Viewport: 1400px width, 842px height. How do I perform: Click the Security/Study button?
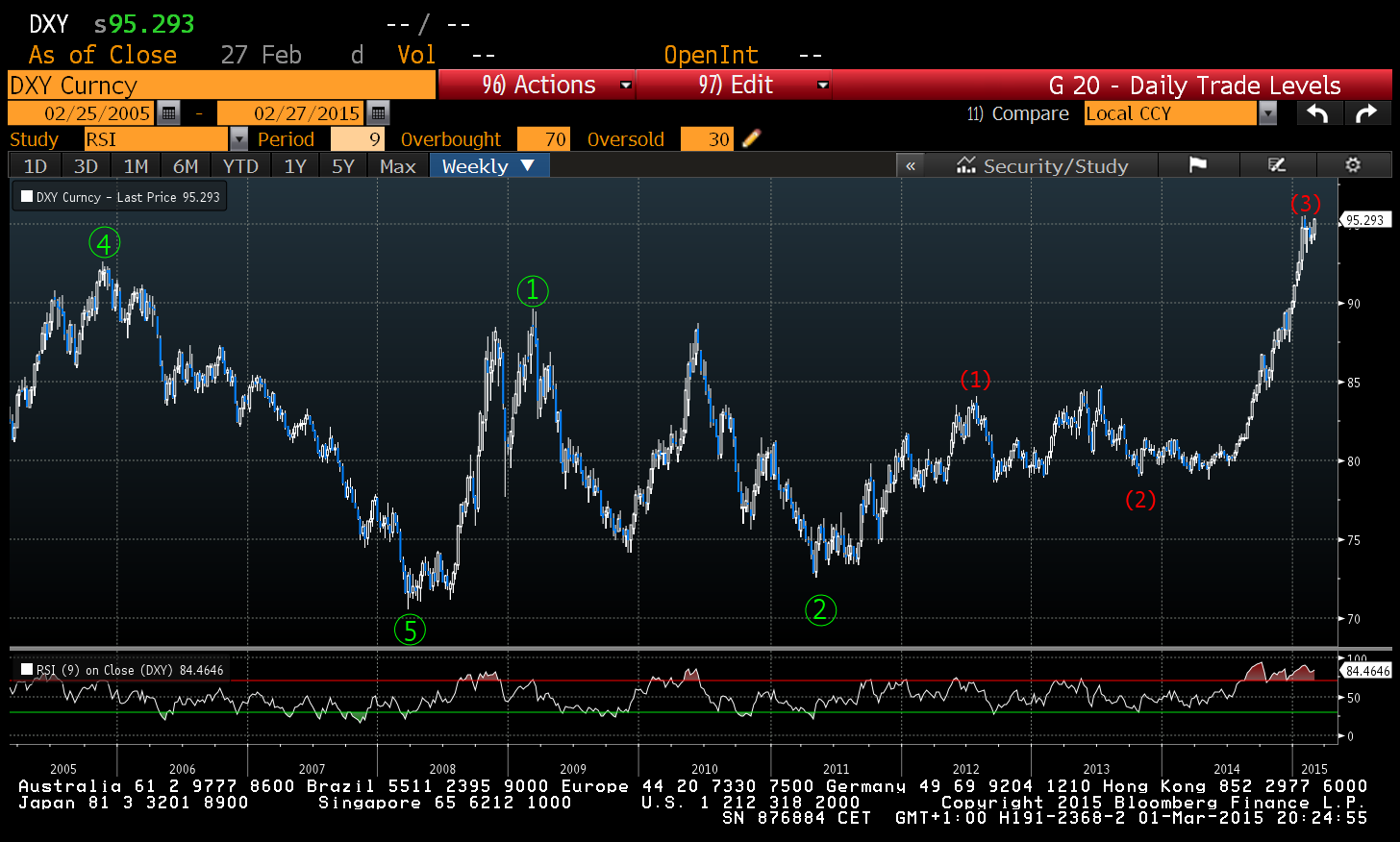[1042, 165]
